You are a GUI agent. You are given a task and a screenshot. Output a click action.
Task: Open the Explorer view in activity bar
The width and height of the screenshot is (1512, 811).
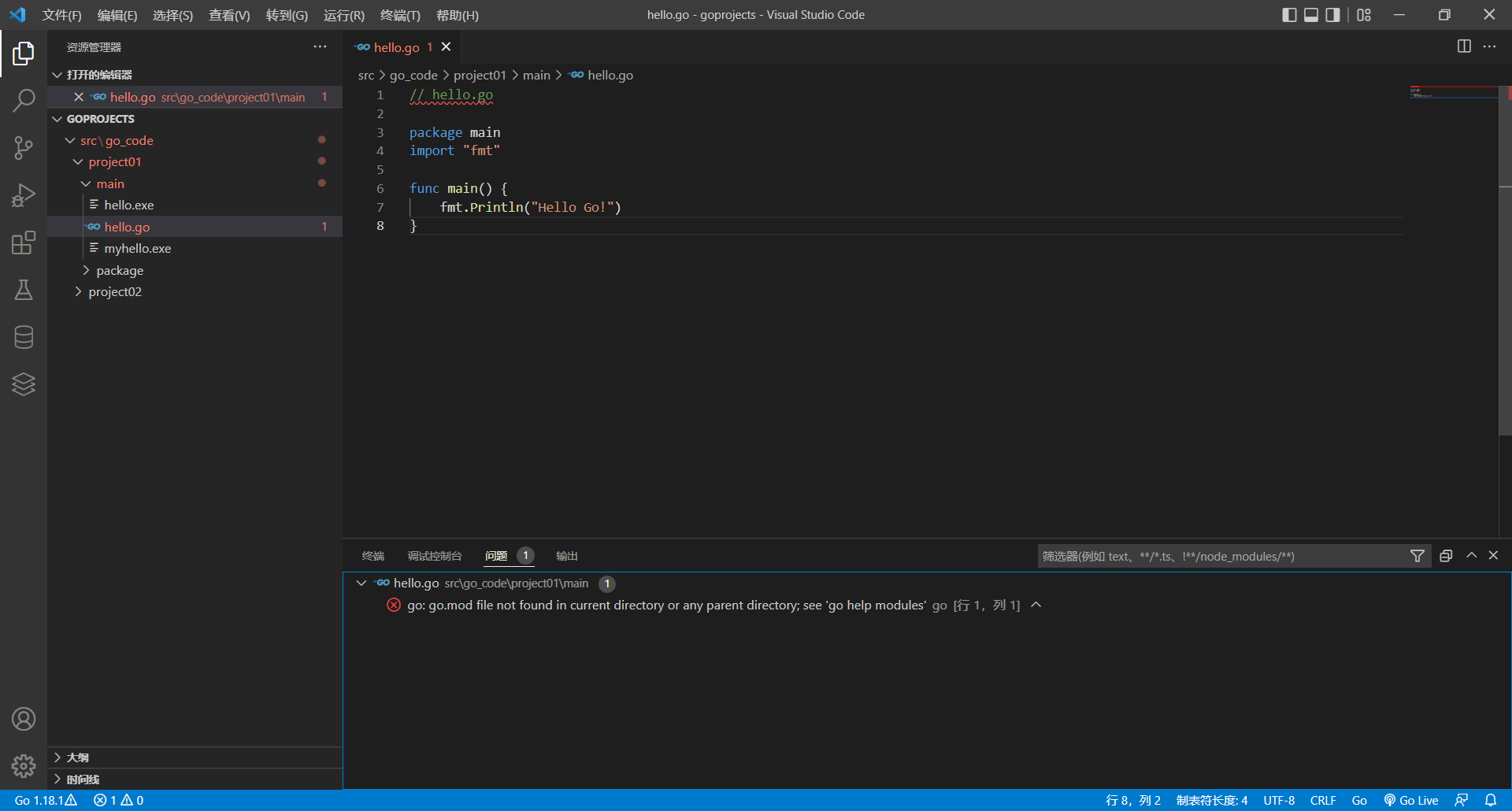click(x=24, y=54)
